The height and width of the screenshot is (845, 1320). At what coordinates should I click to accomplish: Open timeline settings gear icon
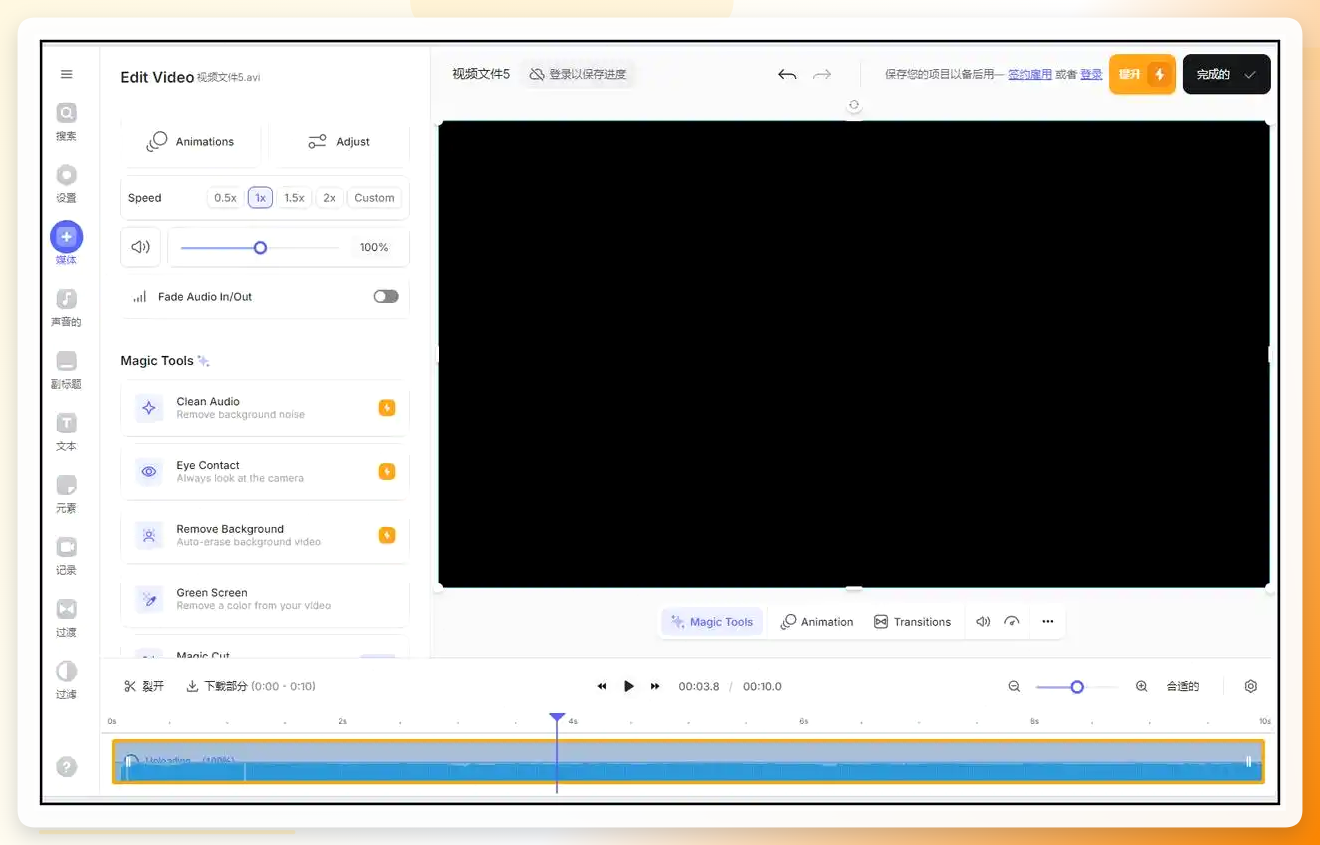(1250, 686)
